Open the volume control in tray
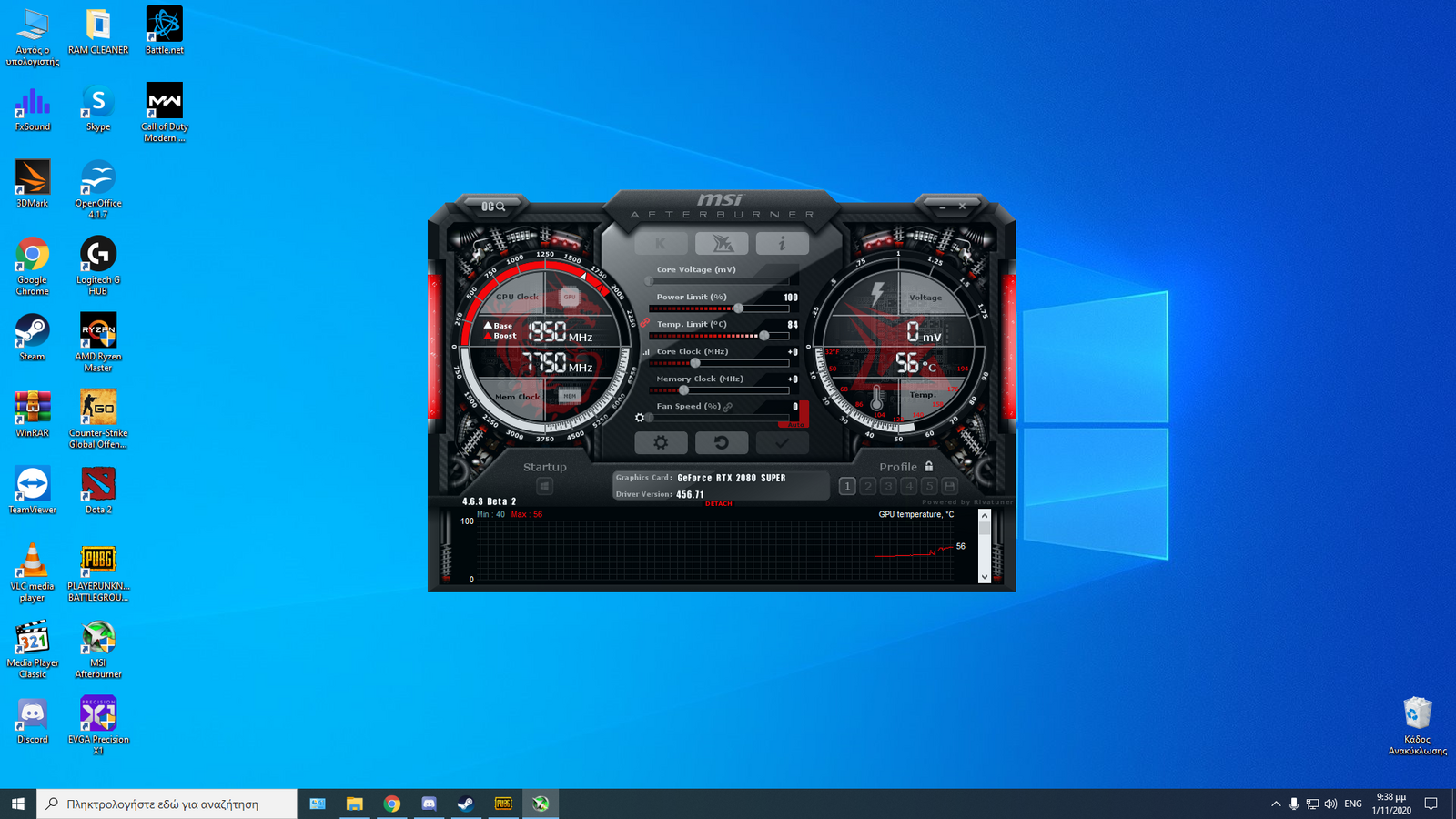This screenshot has width=1456, height=819. click(1330, 804)
